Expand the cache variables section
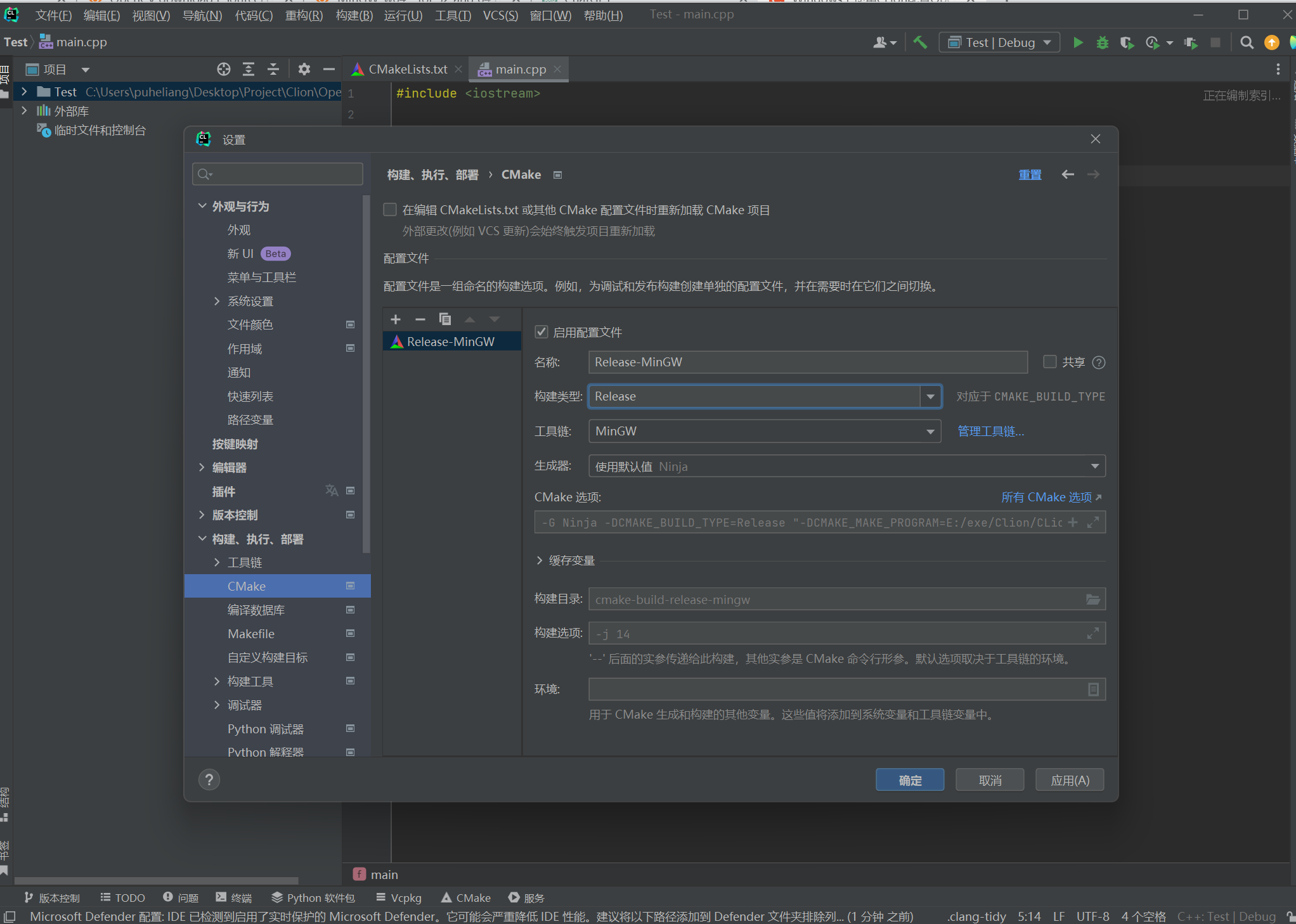The height and width of the screenshot is (924, 1296). pyautogui.click(x=540, y=560)
